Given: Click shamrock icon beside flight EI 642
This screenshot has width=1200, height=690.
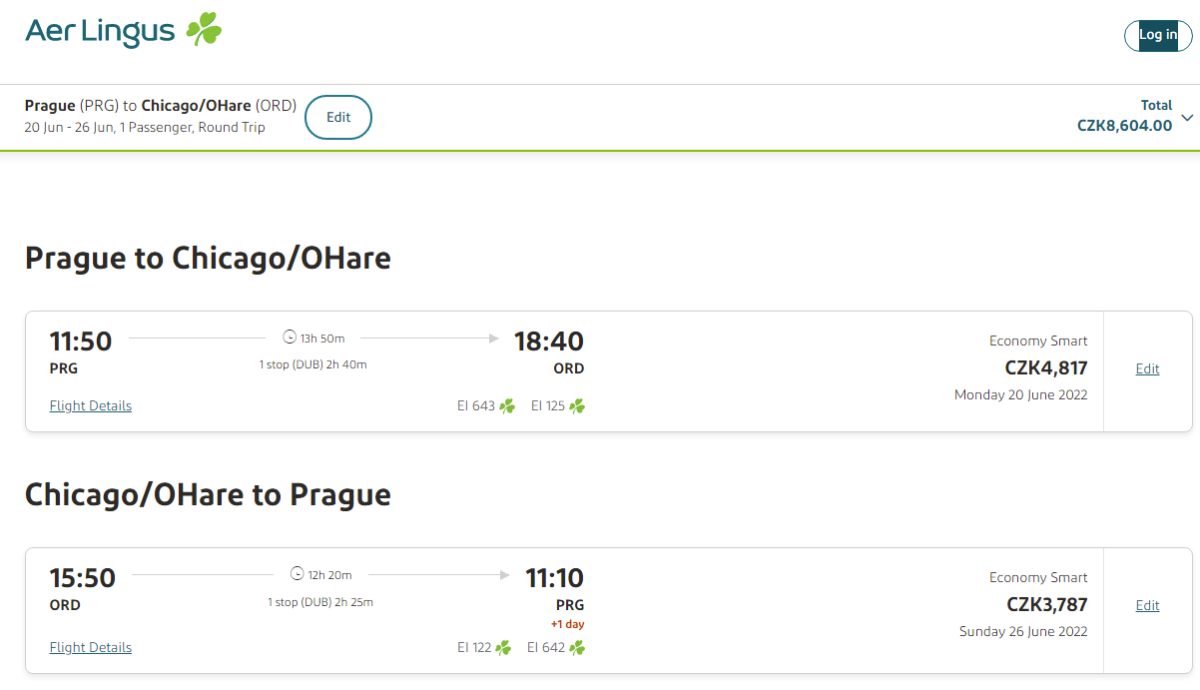Looking at the screenshot, I should point(577,648).
